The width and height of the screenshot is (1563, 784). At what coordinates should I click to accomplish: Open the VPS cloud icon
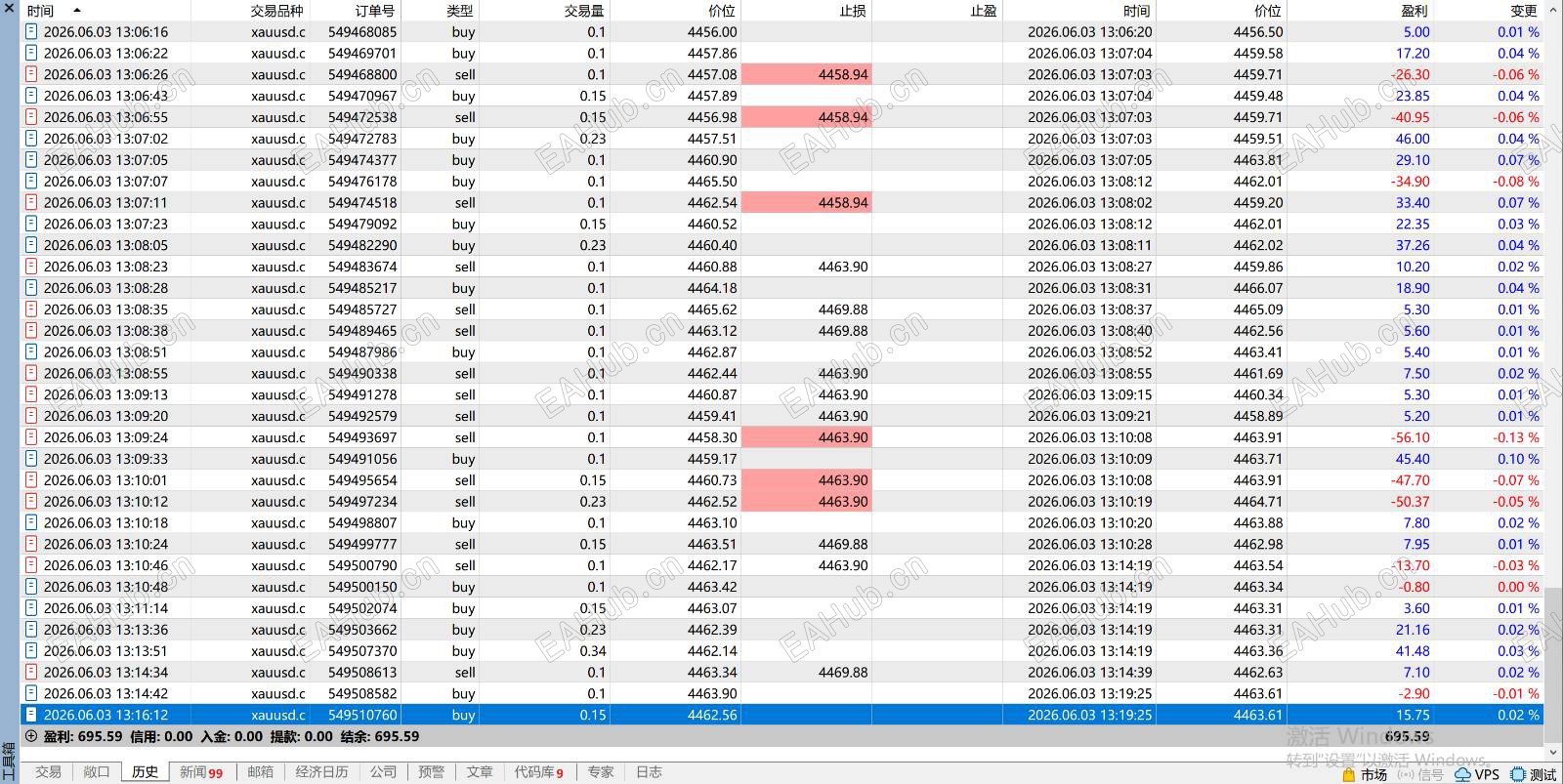[x=1462, y=774]
